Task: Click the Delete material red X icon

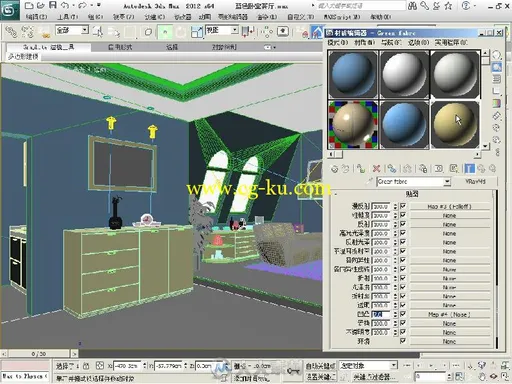Action: (x=376, y=169)
